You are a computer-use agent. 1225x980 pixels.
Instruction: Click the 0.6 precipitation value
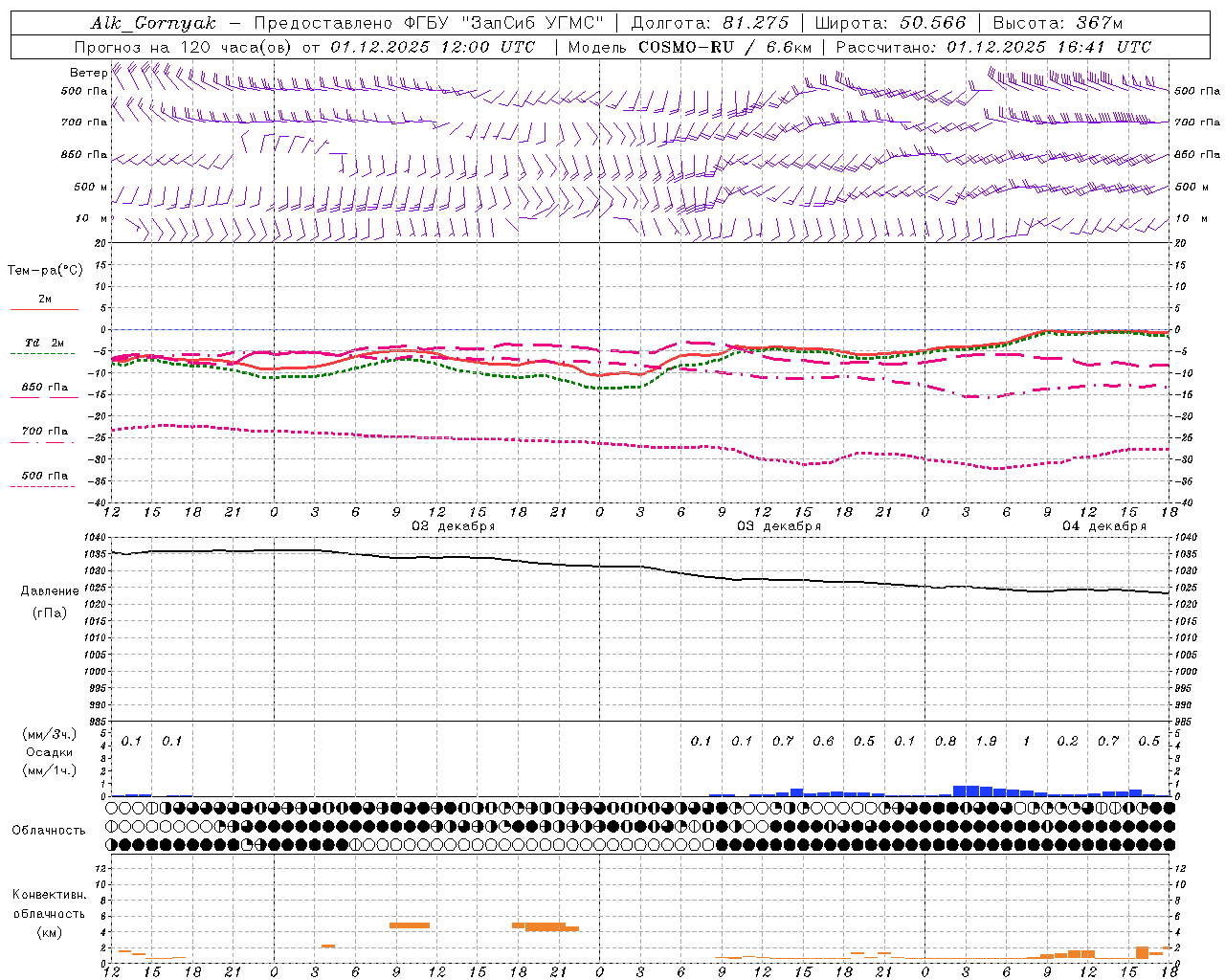[x=823, y=742]
